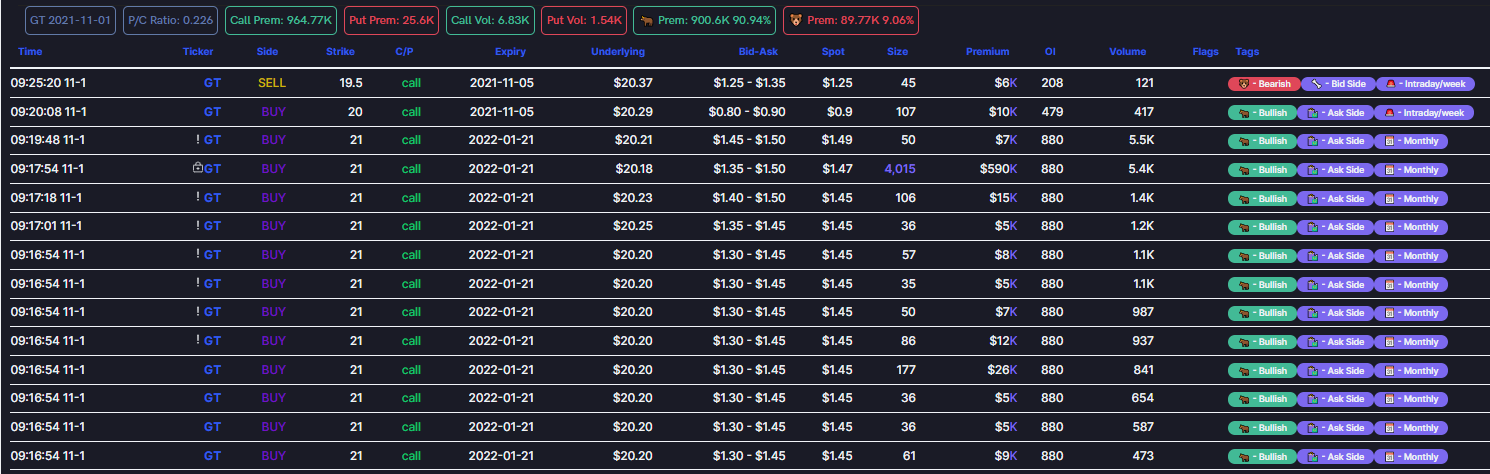Click the 5.5K volume value
Viewport: 1490px width, 474px height.
click(1140, 141)
